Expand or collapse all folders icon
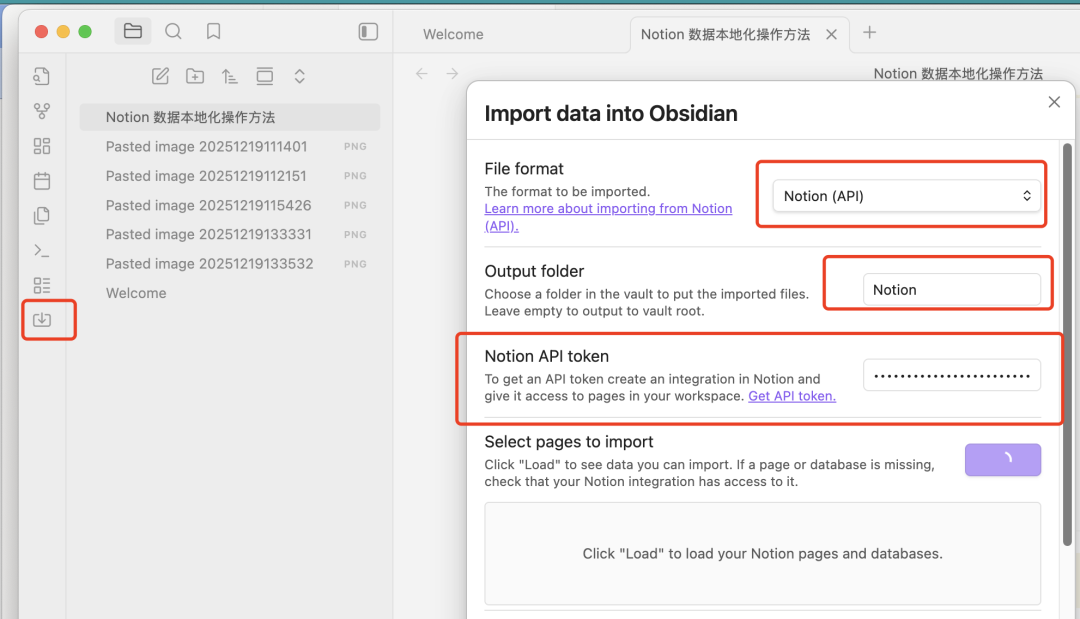 coord(300,76)
